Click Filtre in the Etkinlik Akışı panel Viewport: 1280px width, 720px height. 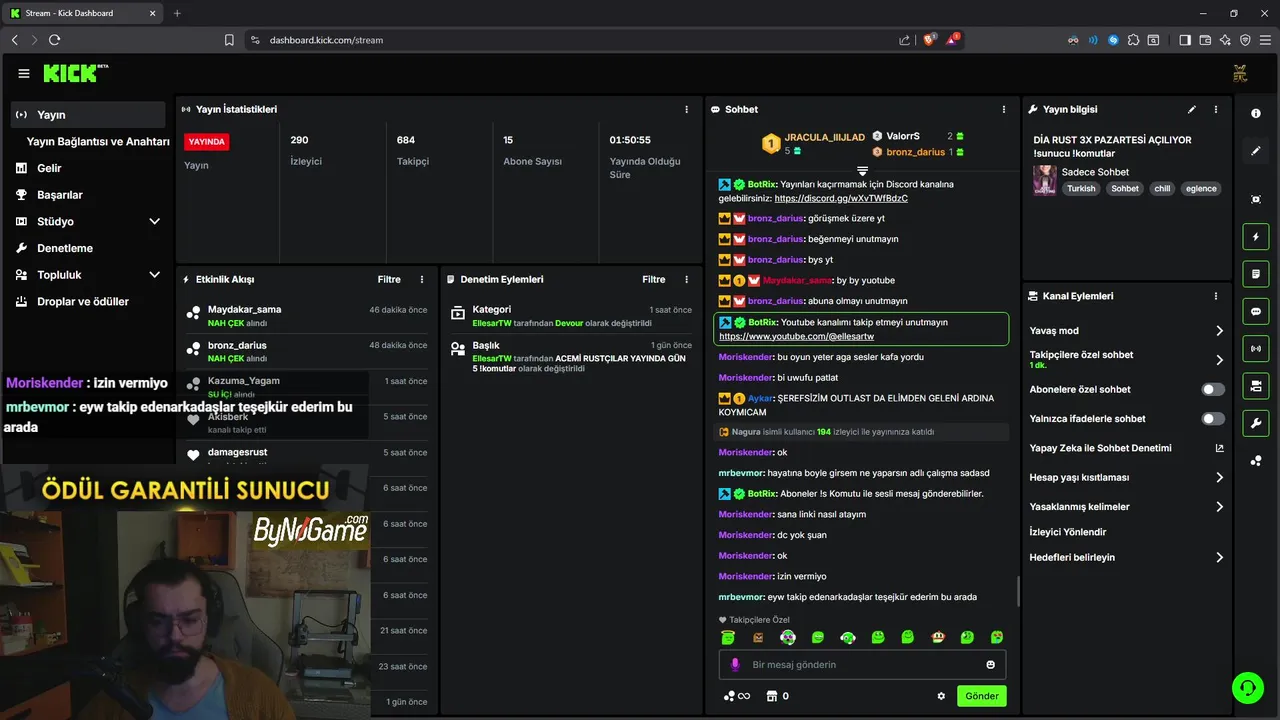click(x=389, y=279)
